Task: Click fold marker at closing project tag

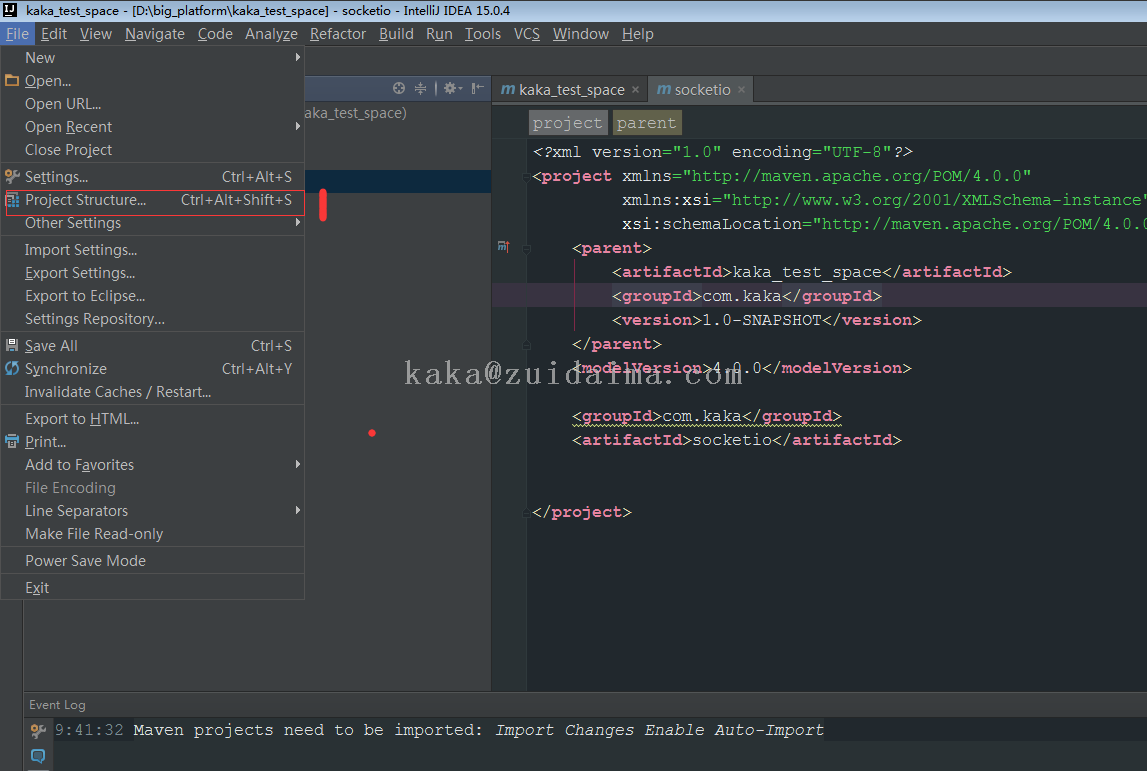Action: [x=526, y=513]
